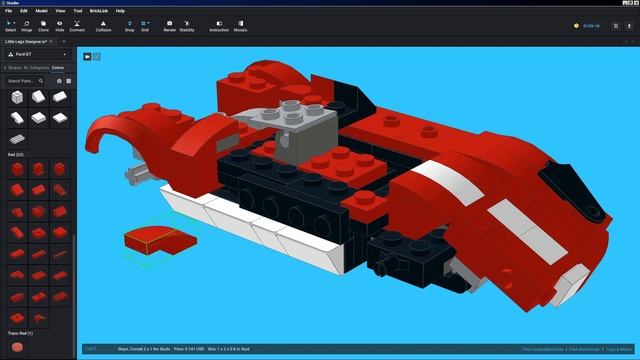Screen dimensions: 640x360
Task: Pick the first red brick under Red (23)
Action: [17, 169]
